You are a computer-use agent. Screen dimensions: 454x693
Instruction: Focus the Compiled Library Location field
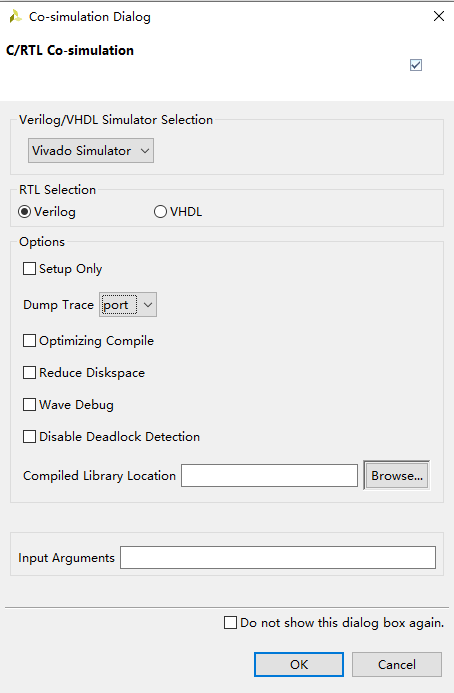[269, 476]
